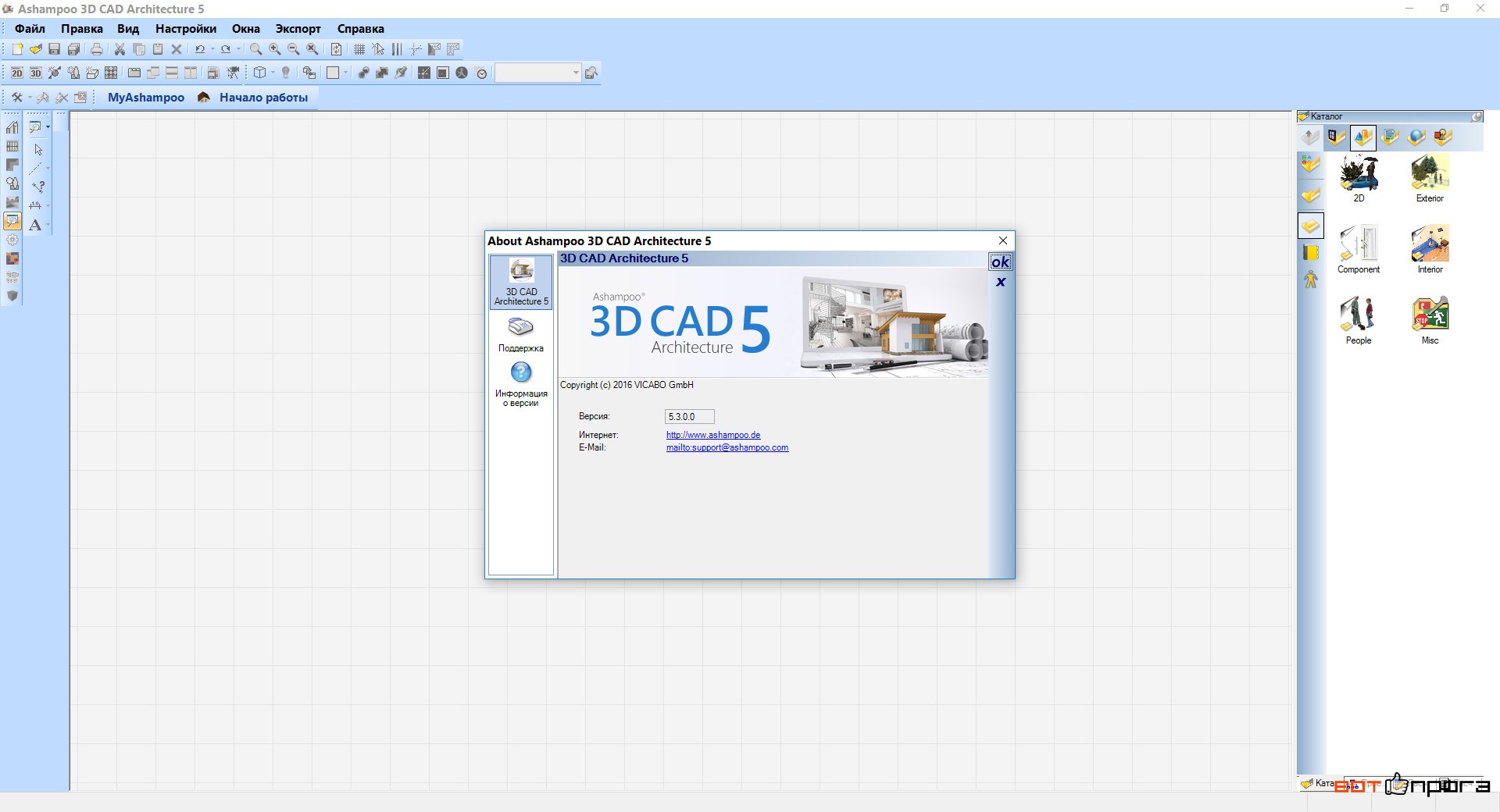The image size is (1500, 812).
Task: Open the Справка menu
Action: [x=361, y=29]
